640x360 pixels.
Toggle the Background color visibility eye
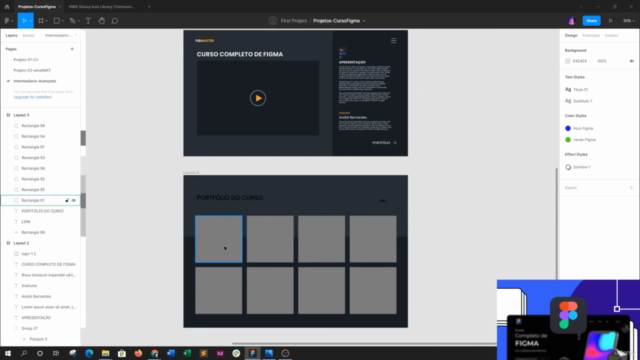[x=631, y=61]
